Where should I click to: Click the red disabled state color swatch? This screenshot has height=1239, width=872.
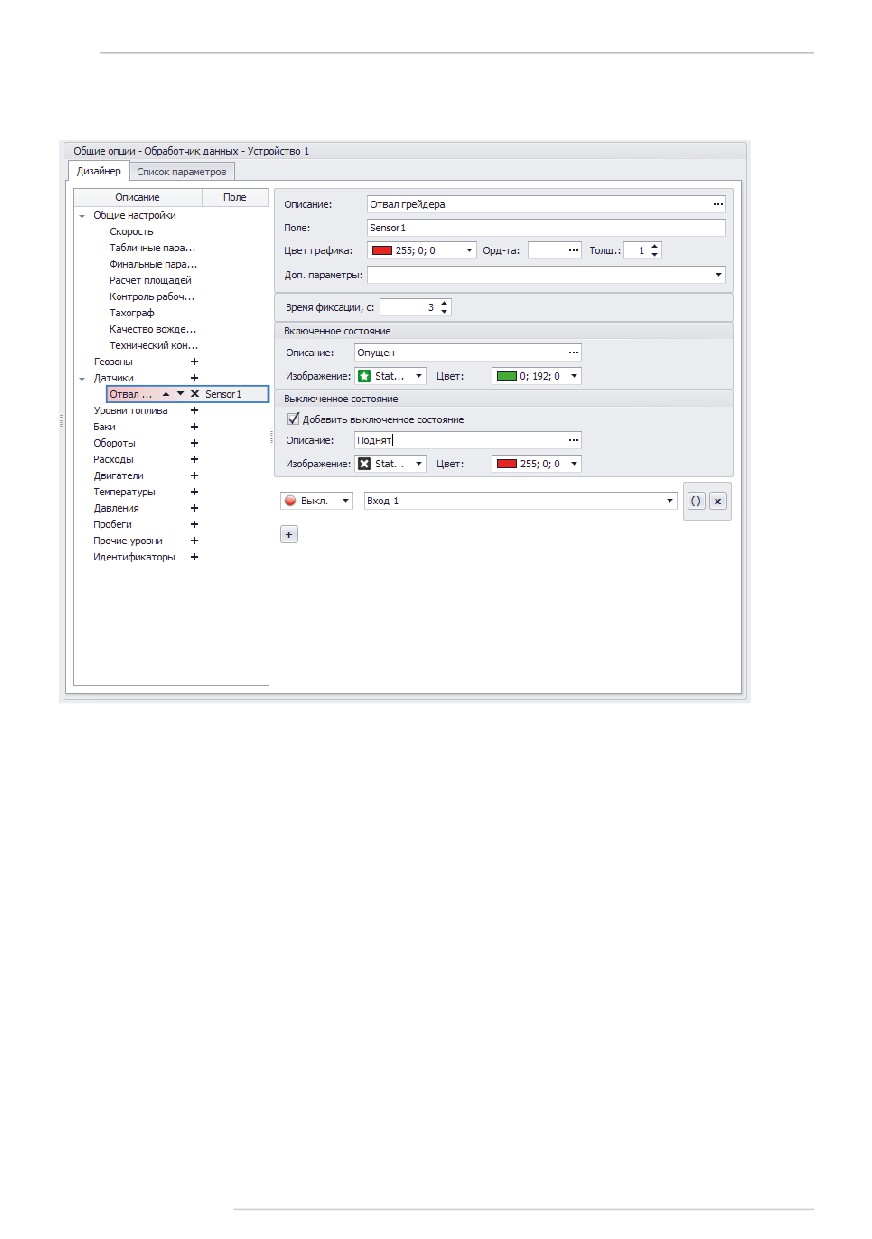pyautogui.click(x=506, y=464)
